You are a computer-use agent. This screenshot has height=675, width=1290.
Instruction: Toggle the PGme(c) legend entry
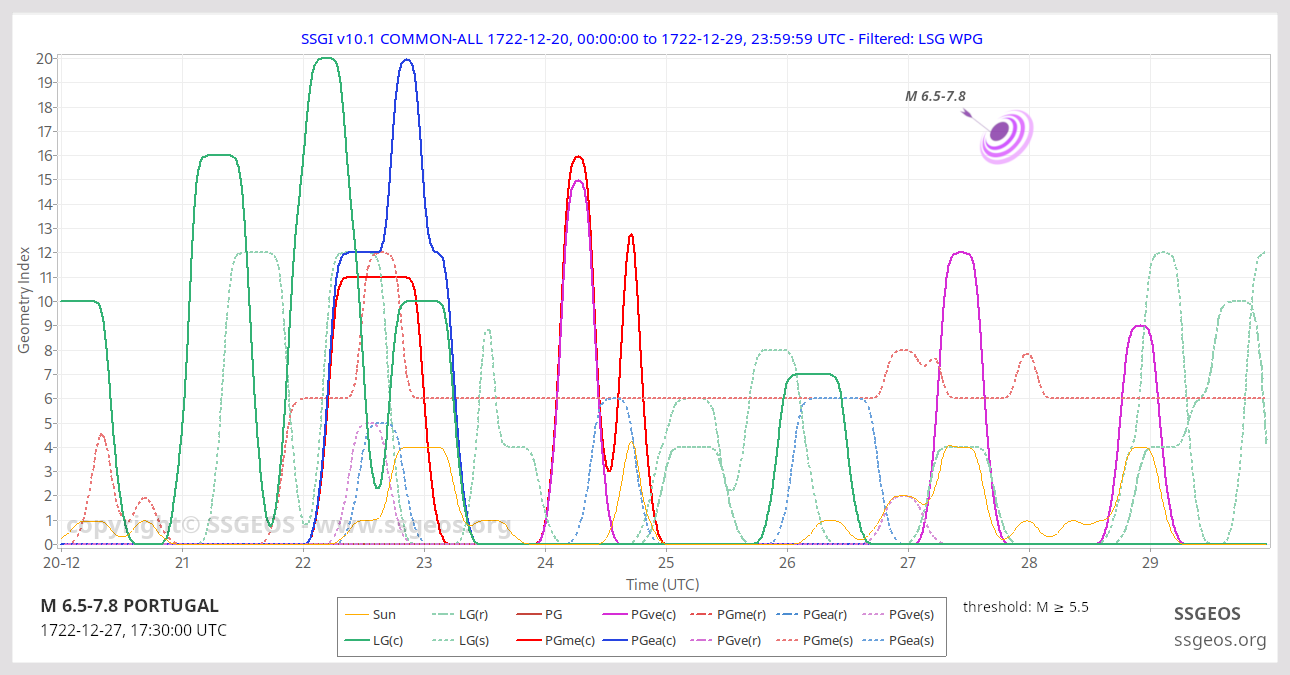pyautogui.click(x=544, y=641)
